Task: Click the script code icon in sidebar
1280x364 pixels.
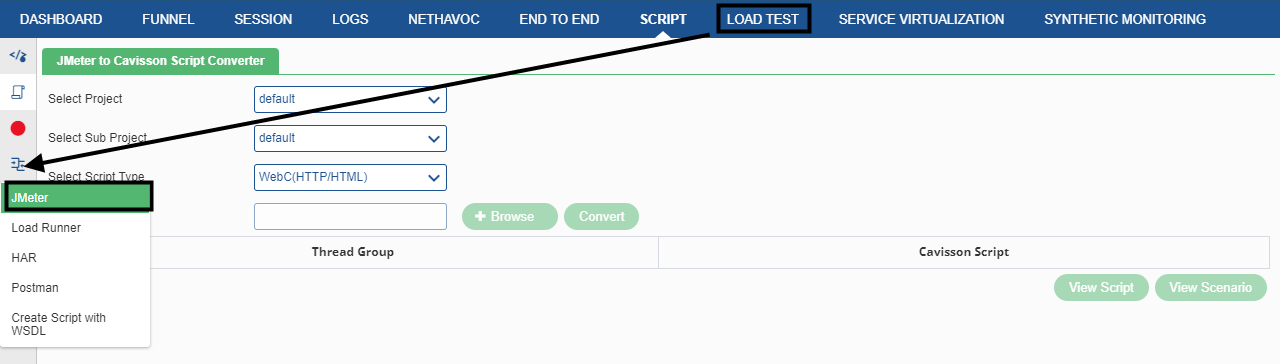Action: [17, 56]
